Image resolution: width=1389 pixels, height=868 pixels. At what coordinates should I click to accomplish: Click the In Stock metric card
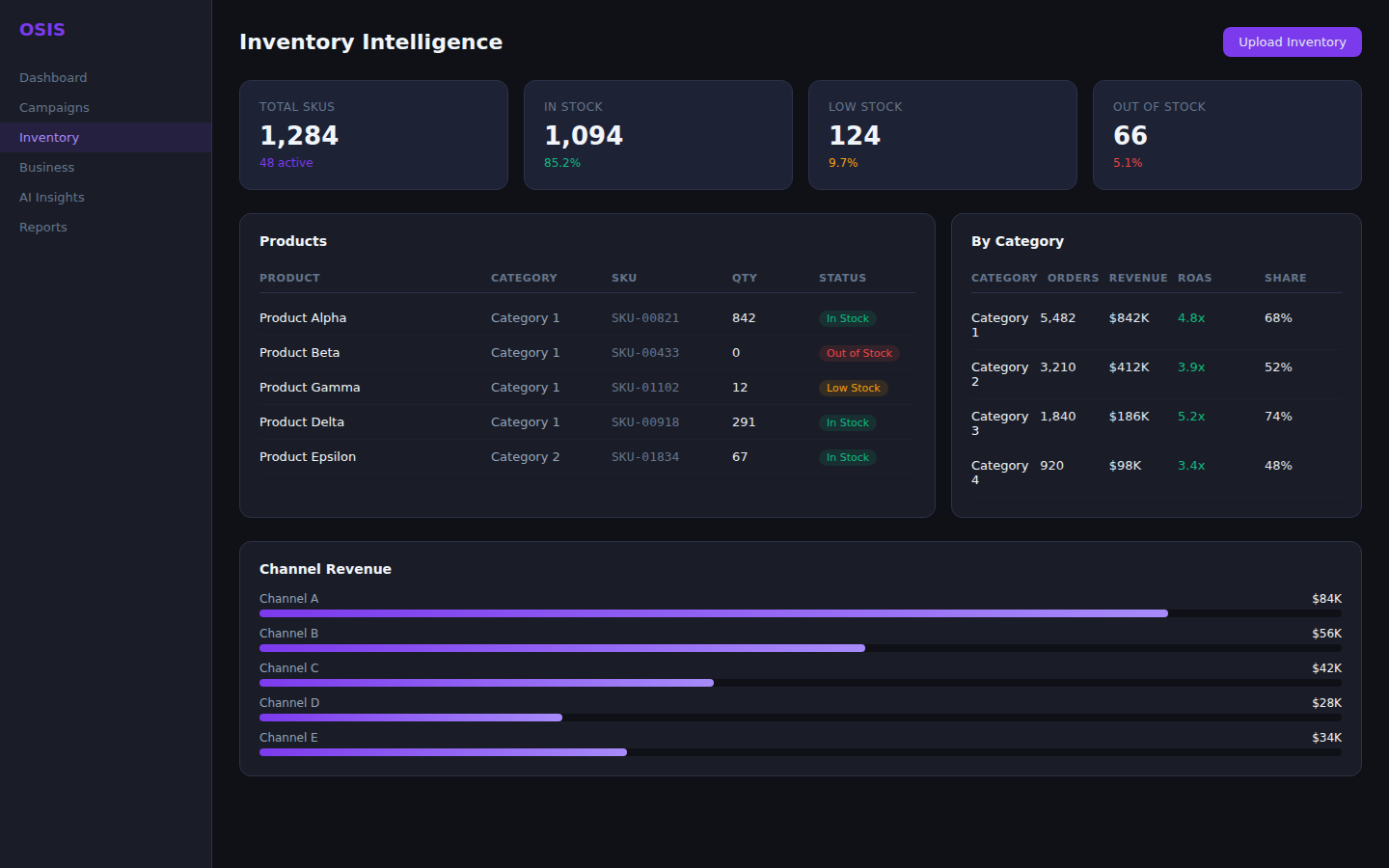point(658,135)
